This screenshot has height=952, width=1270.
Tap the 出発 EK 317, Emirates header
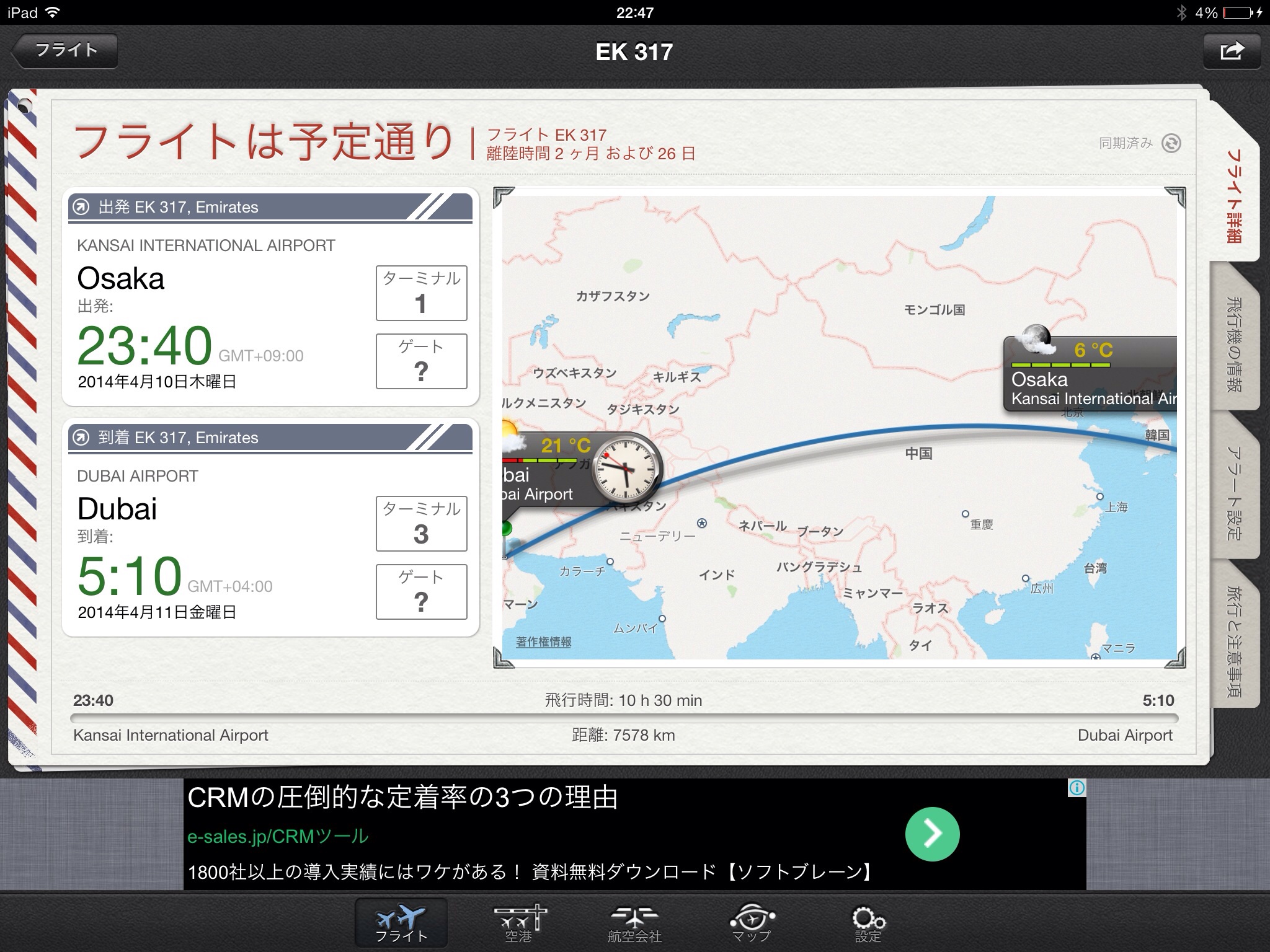tap(270, 207)
